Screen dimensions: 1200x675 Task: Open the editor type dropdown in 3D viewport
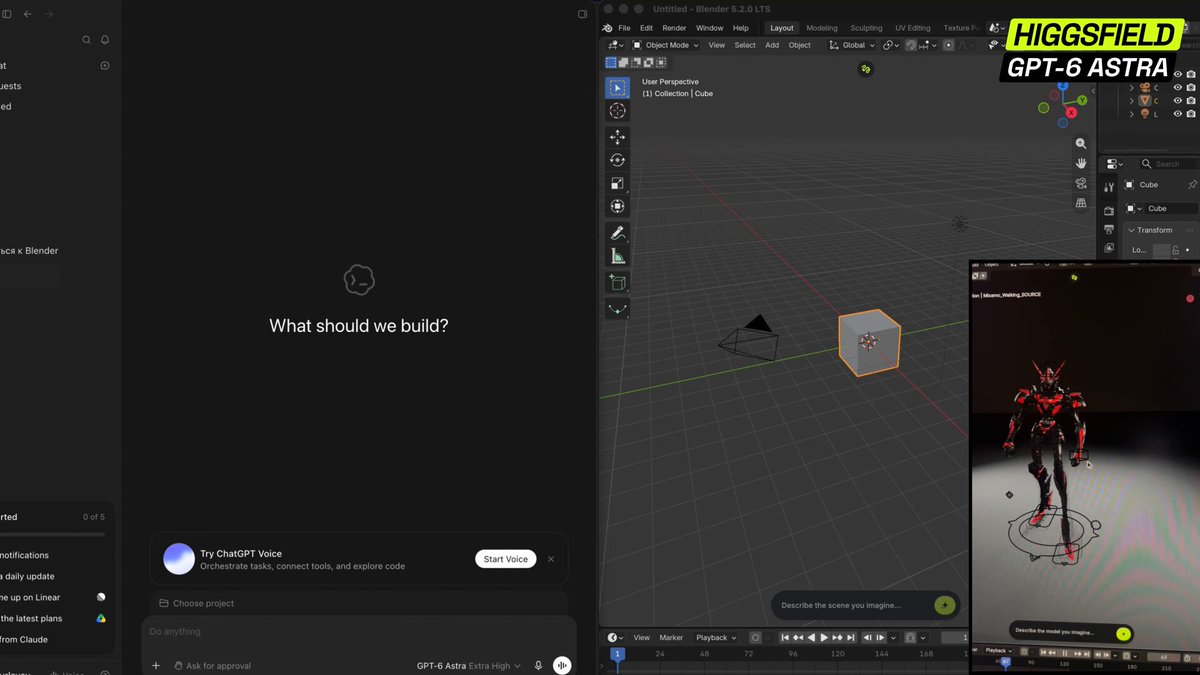tap(615, 45)
